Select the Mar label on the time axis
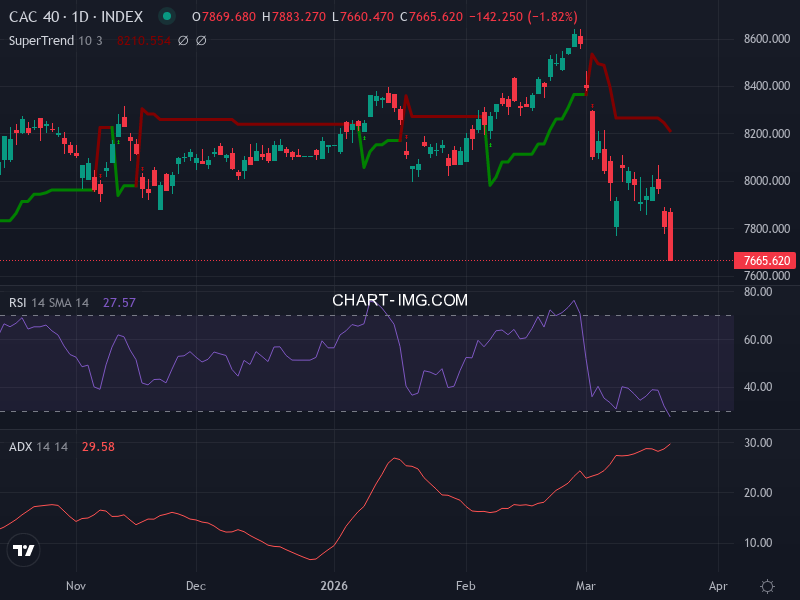The image size is (800, 600). [585, 587]
